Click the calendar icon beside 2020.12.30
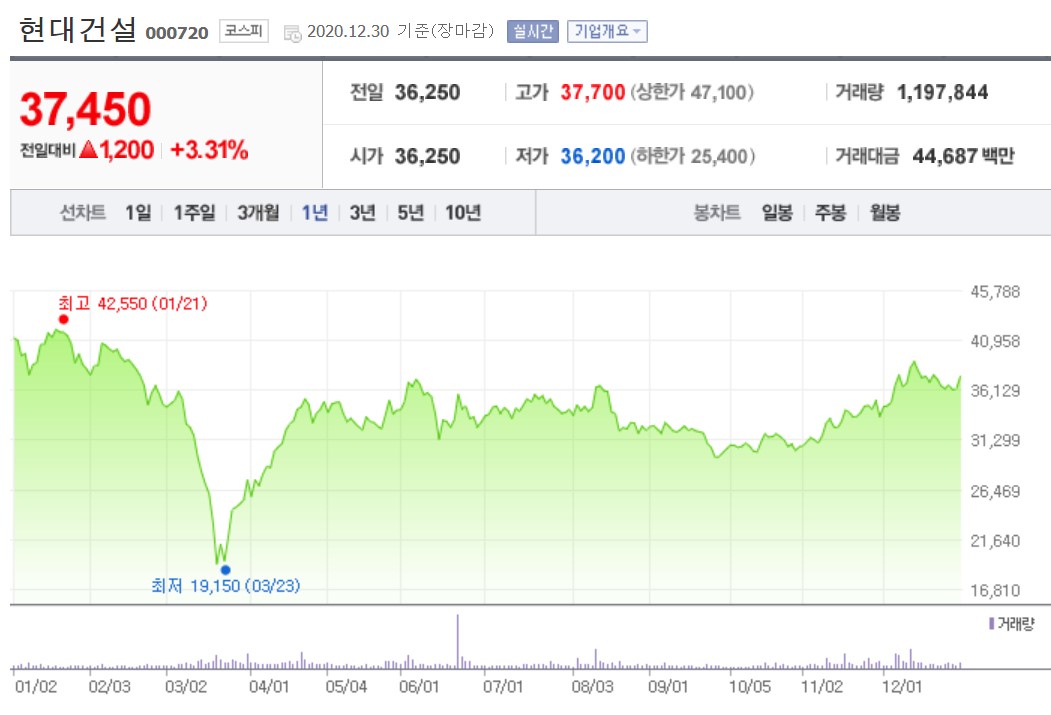 coord(292,33)
